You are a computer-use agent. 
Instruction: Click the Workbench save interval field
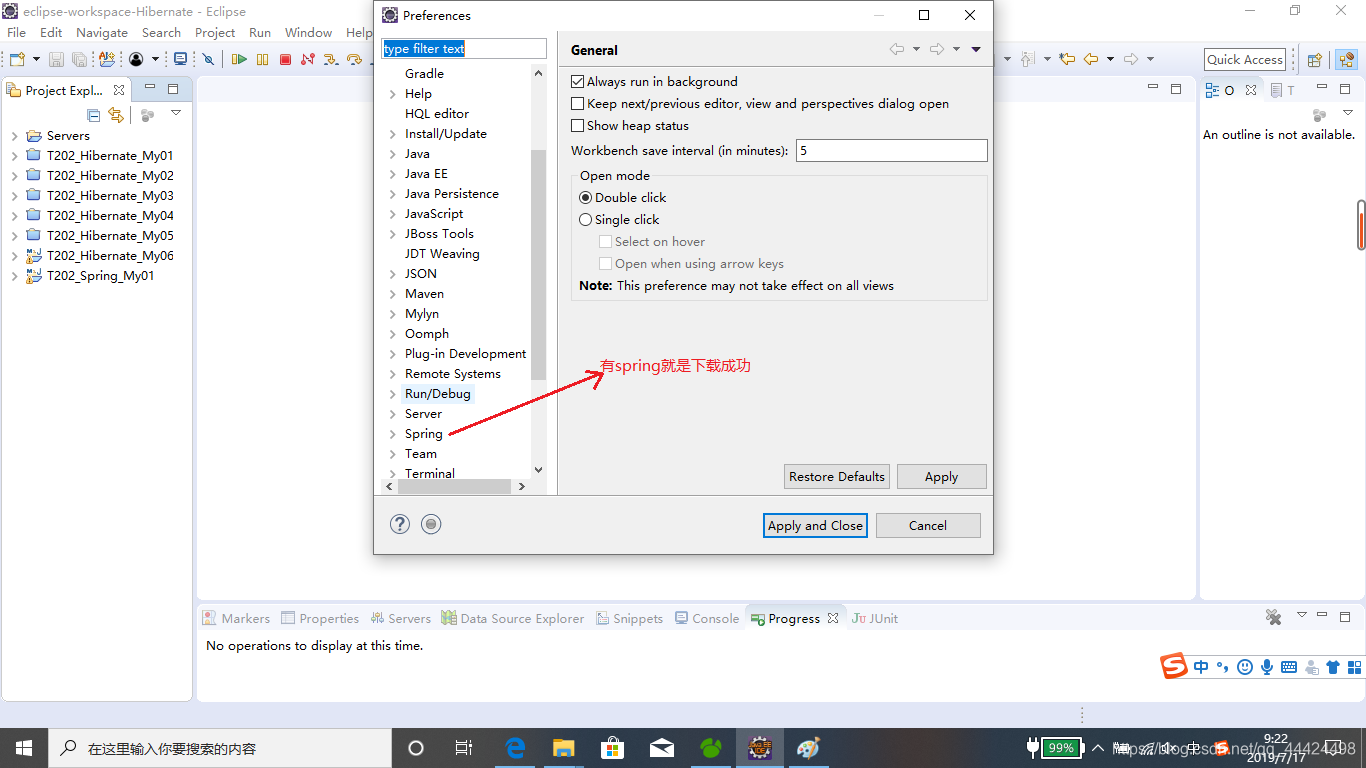point(891,151)
